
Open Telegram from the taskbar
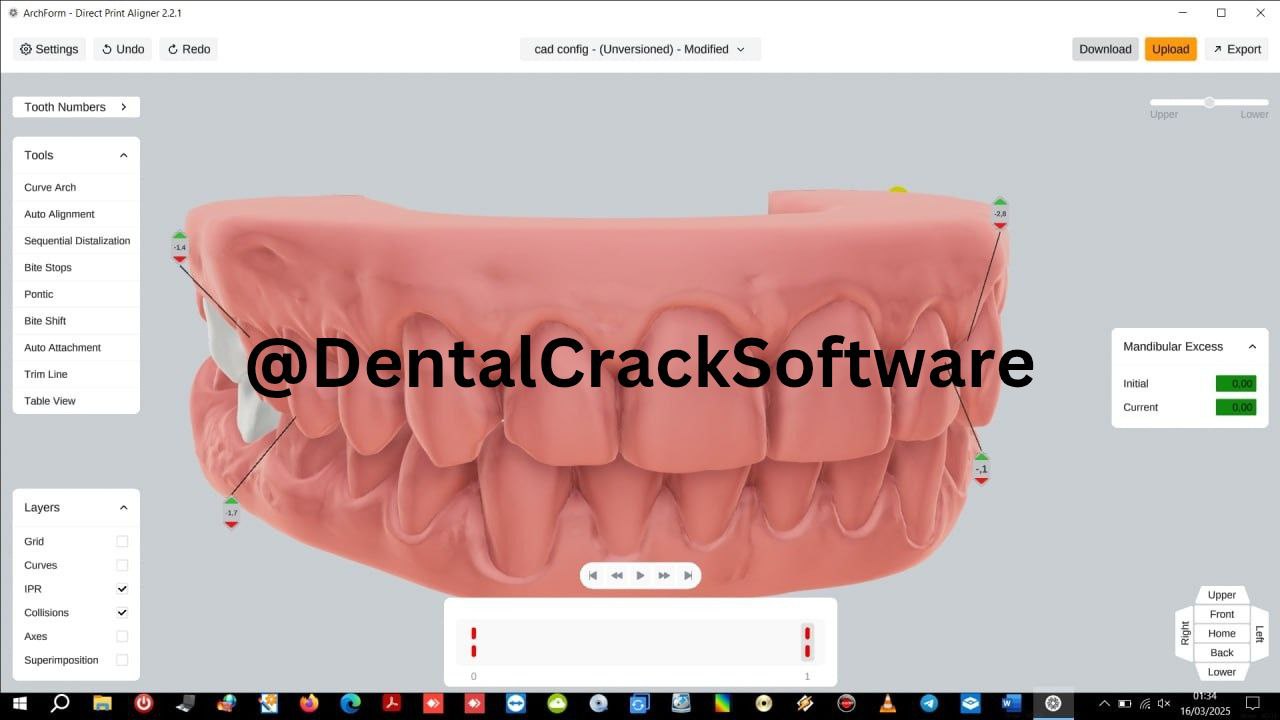coord(928,703)
